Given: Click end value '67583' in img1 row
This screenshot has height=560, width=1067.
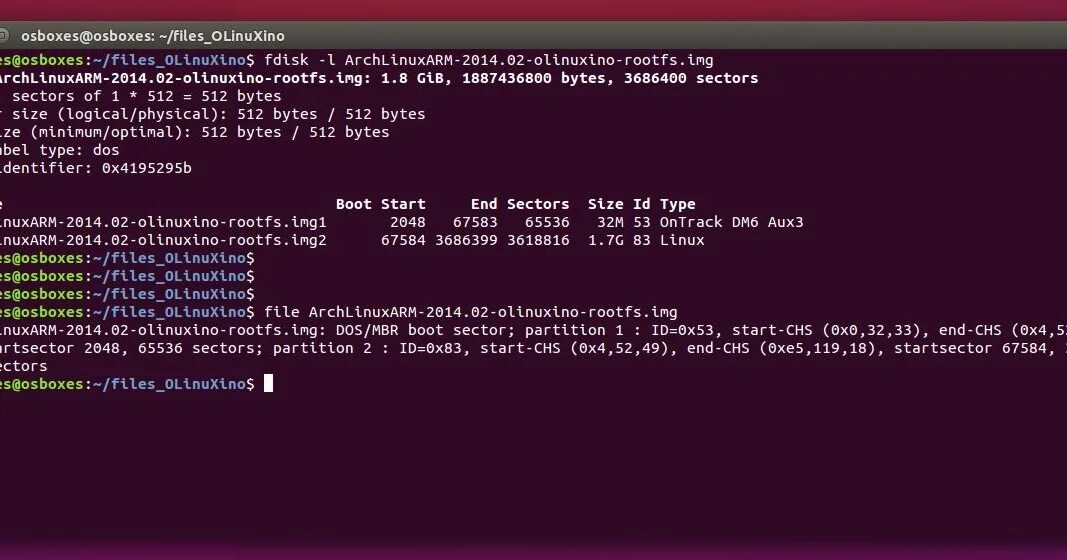Looking at the screenshot, I should tap(475, 222).
